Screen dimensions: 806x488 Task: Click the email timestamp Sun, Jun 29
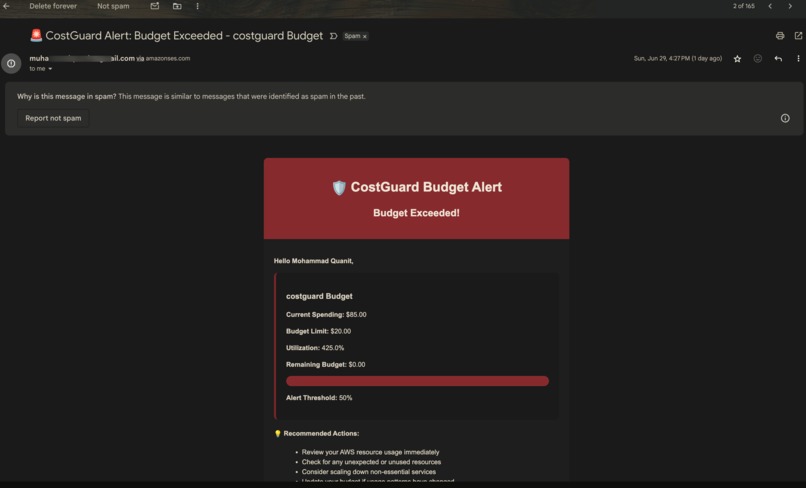click(677, 59)
